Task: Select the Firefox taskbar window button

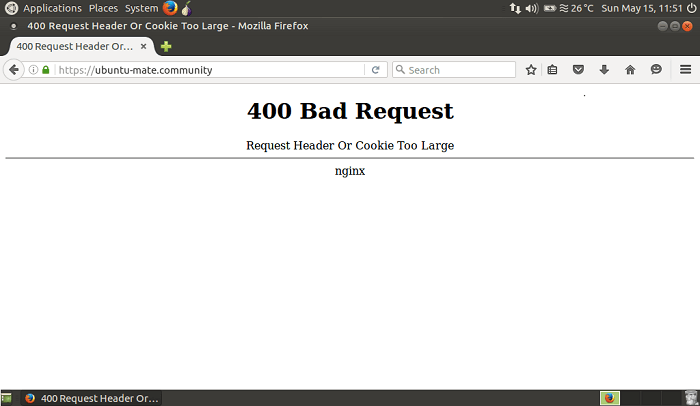Action: 92,398
